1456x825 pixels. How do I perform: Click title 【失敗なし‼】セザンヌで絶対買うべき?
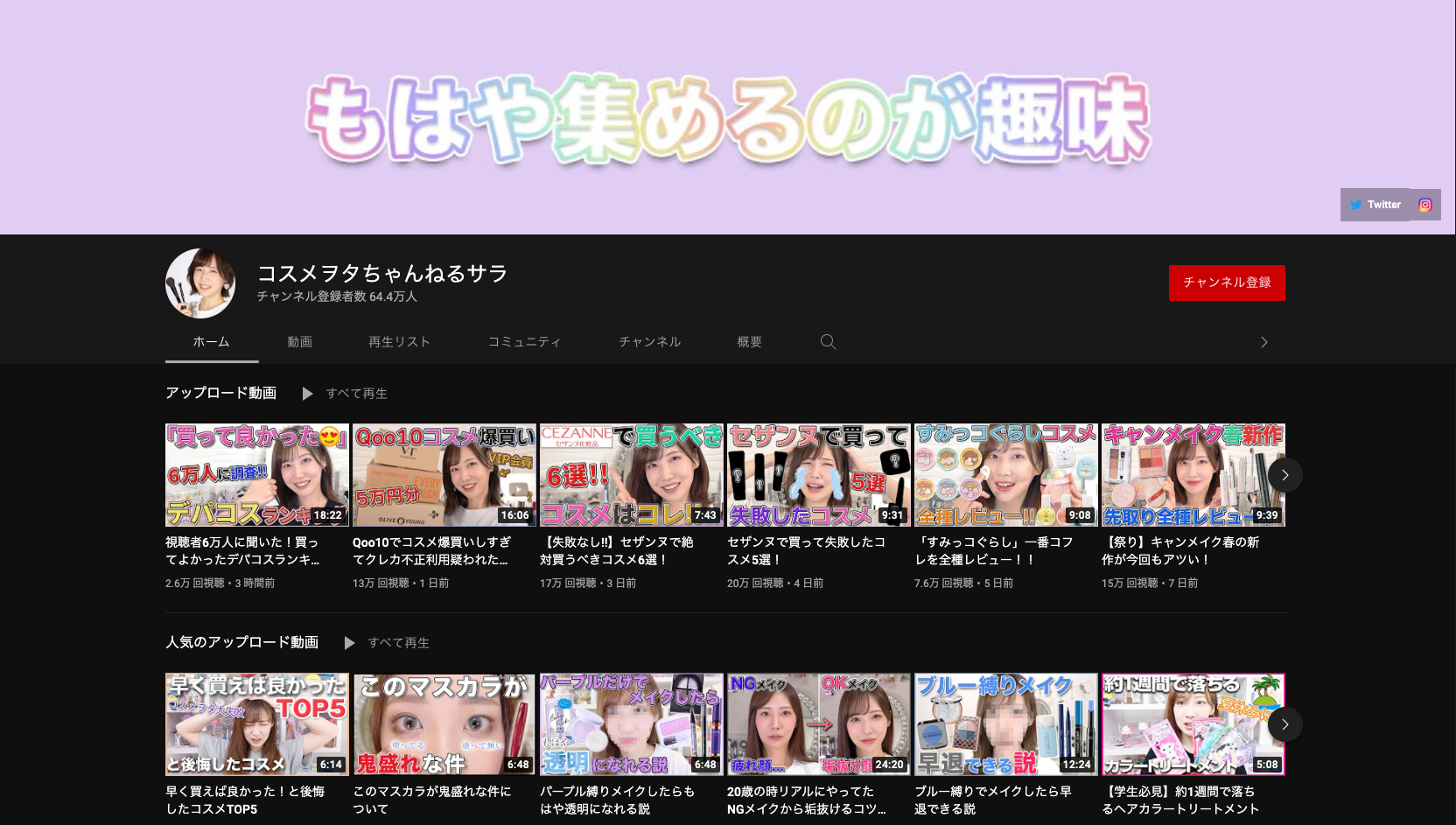point(617,550)
